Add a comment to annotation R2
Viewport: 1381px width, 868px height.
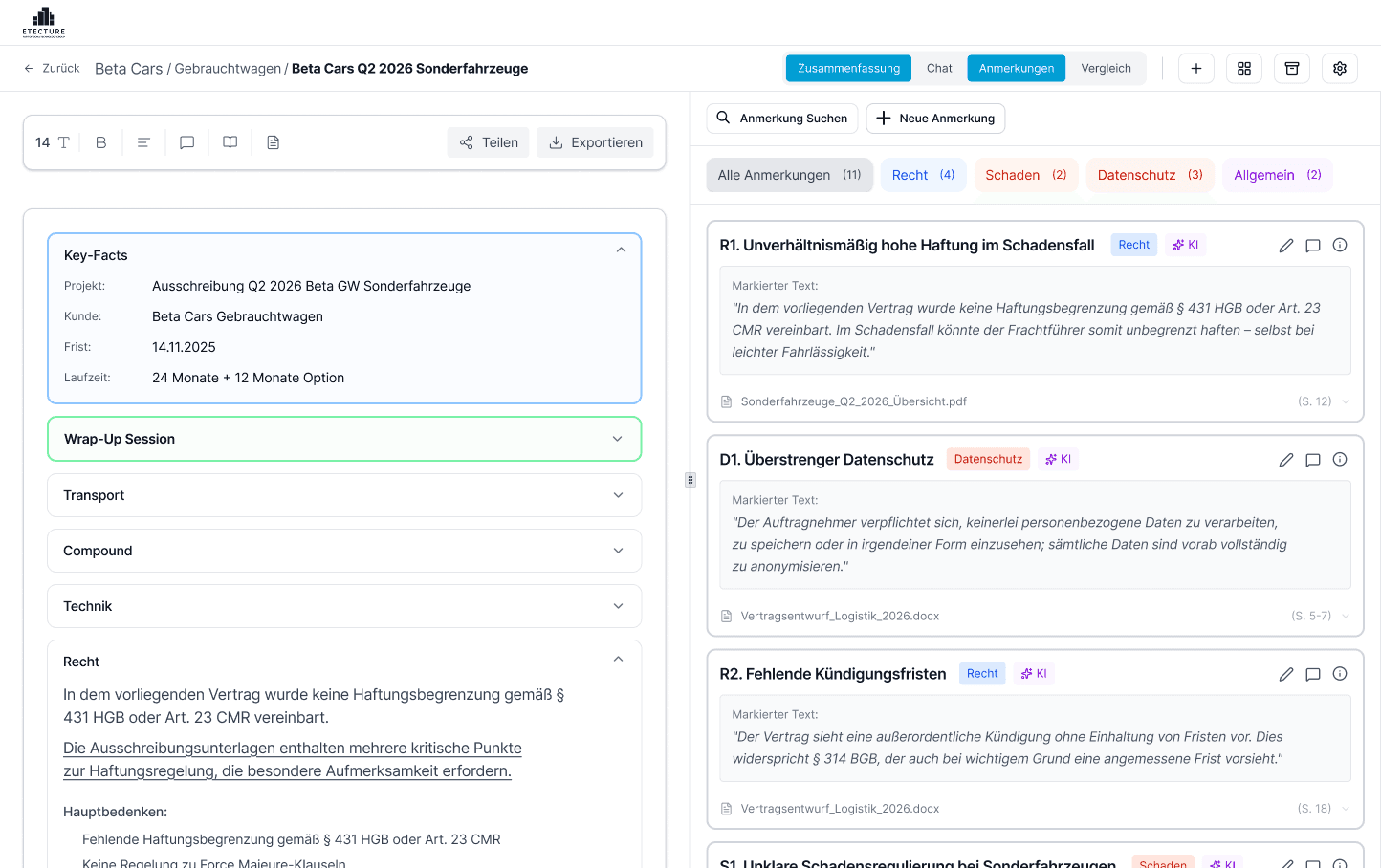tap(1312, 674)
